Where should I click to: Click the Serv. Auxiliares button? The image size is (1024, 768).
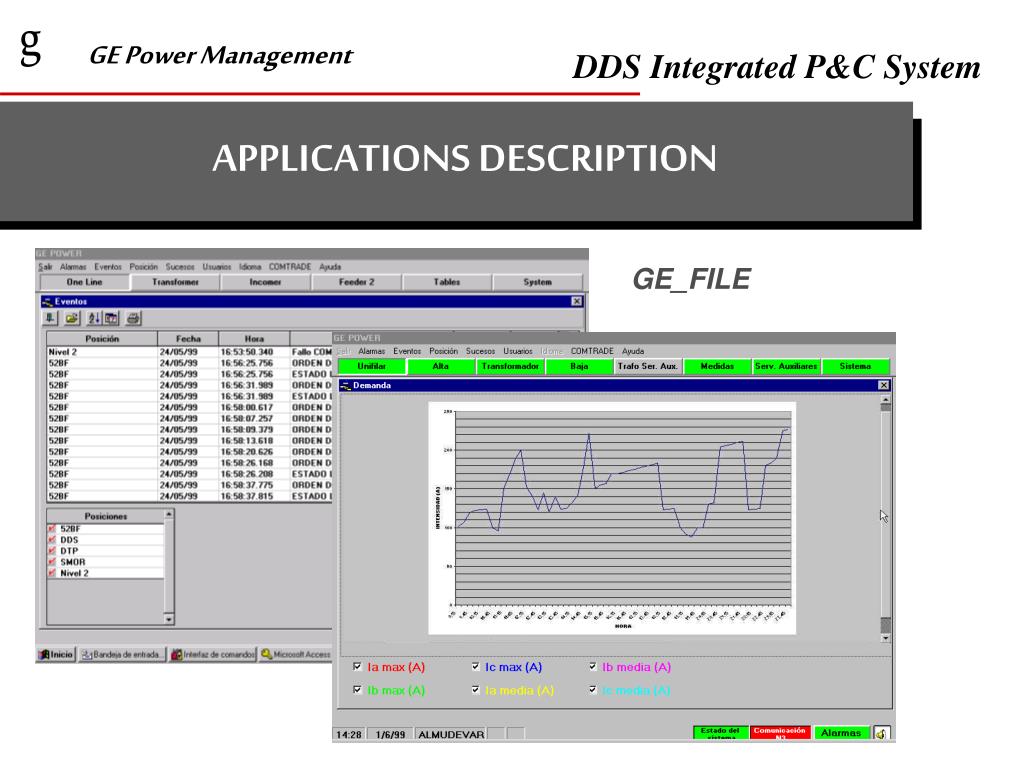point(786,366)
